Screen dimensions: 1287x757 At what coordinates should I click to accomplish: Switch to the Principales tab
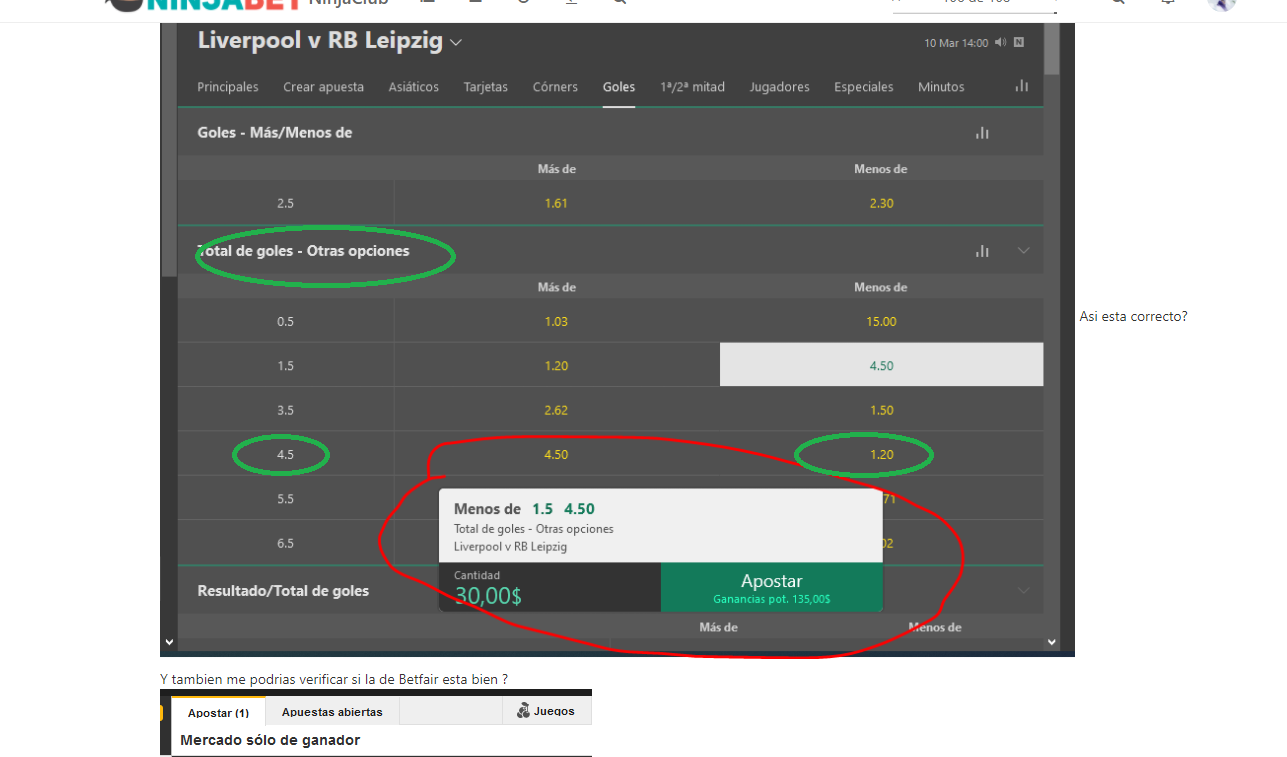click(228, 87)
